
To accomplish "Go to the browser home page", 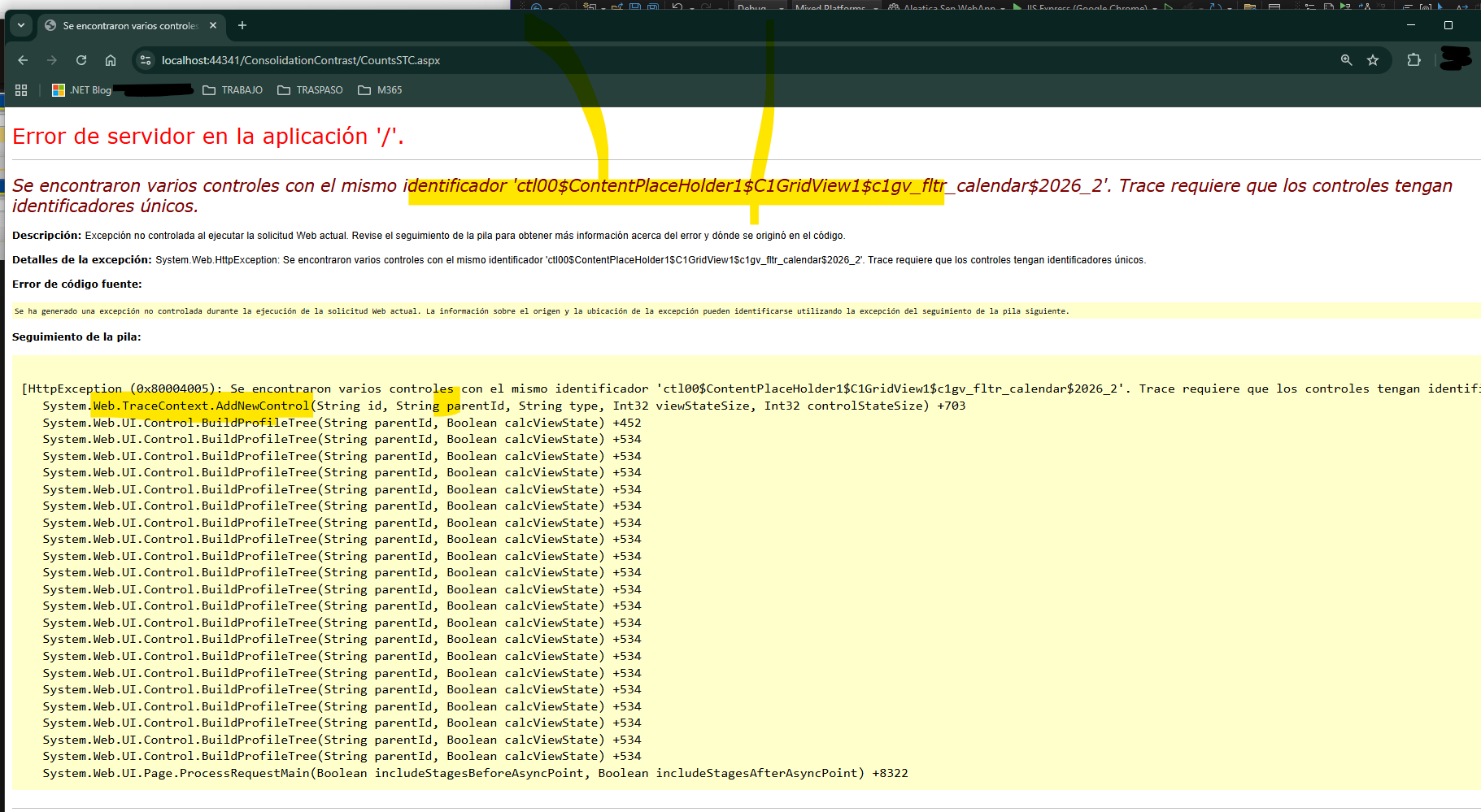I will [111, 60].
